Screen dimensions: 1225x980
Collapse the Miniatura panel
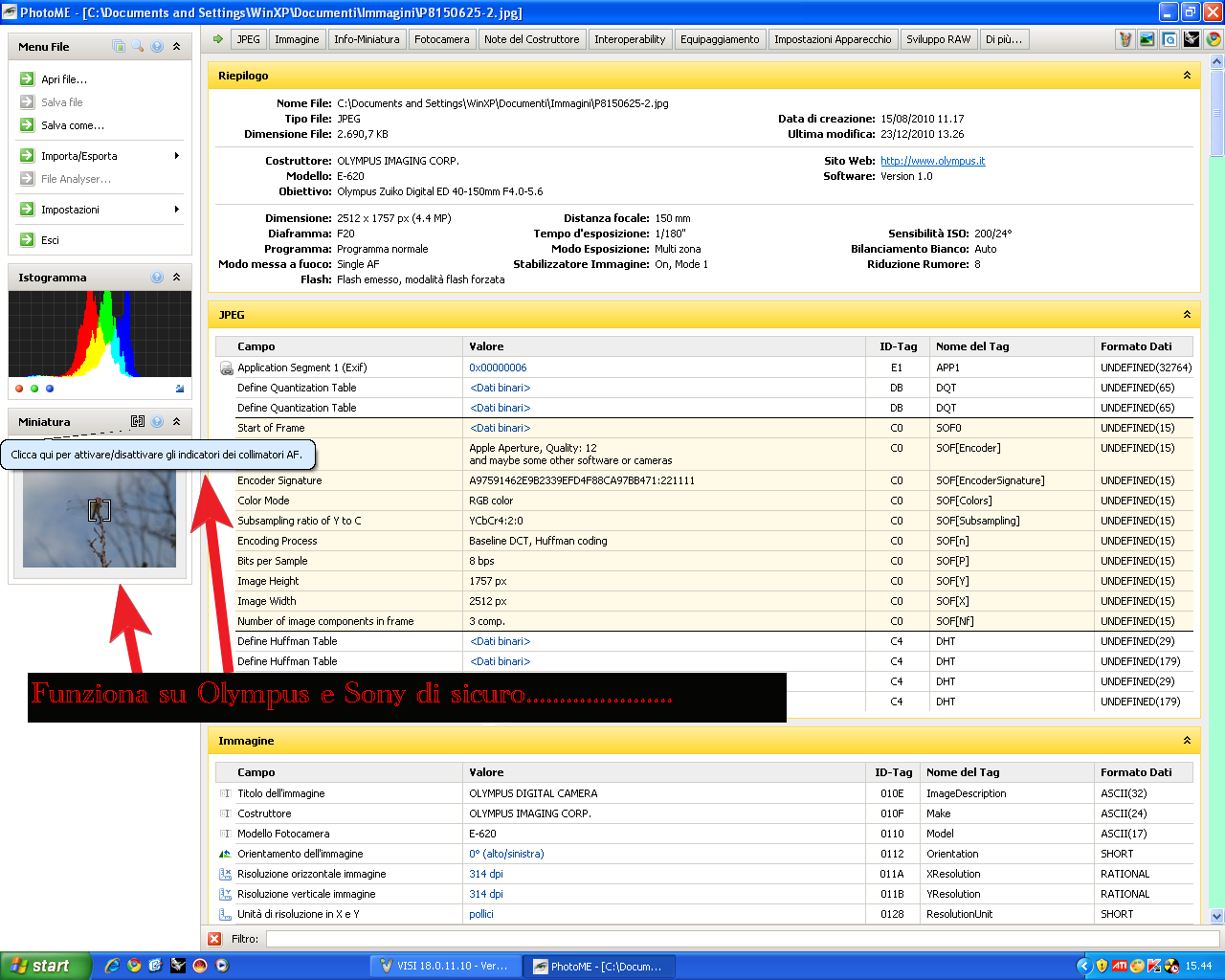(176, 421)
